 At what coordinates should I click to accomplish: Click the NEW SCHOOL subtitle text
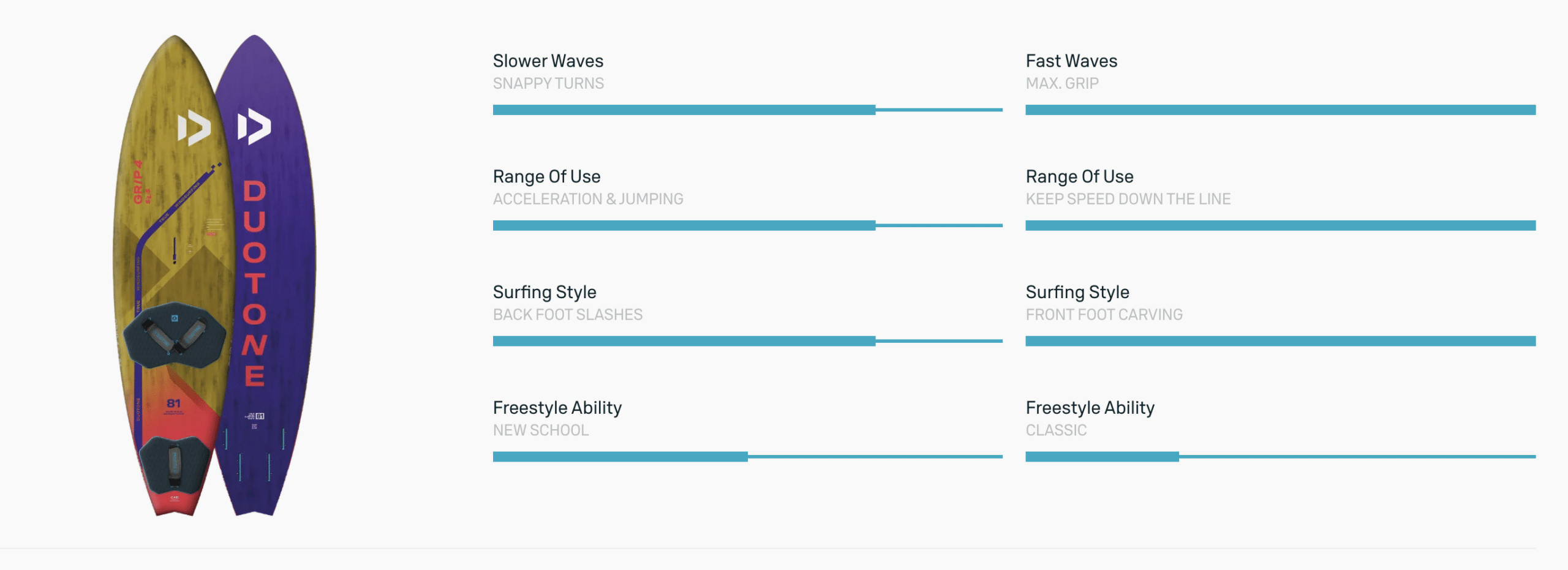[x=541, y=430]
